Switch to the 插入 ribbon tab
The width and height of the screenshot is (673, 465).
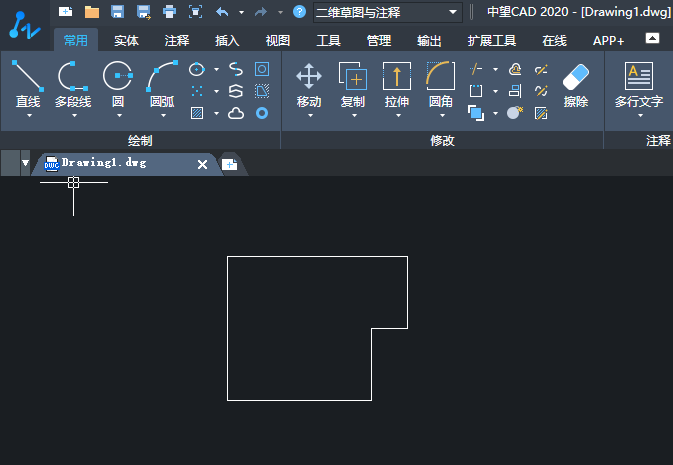(227, 40)
